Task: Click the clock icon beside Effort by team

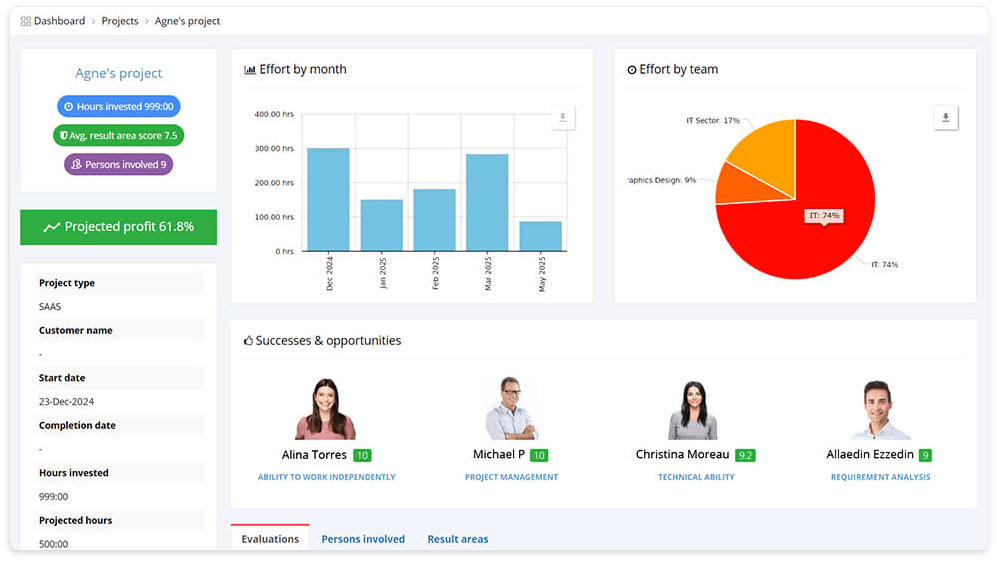Action: click(x=632, y=70)
